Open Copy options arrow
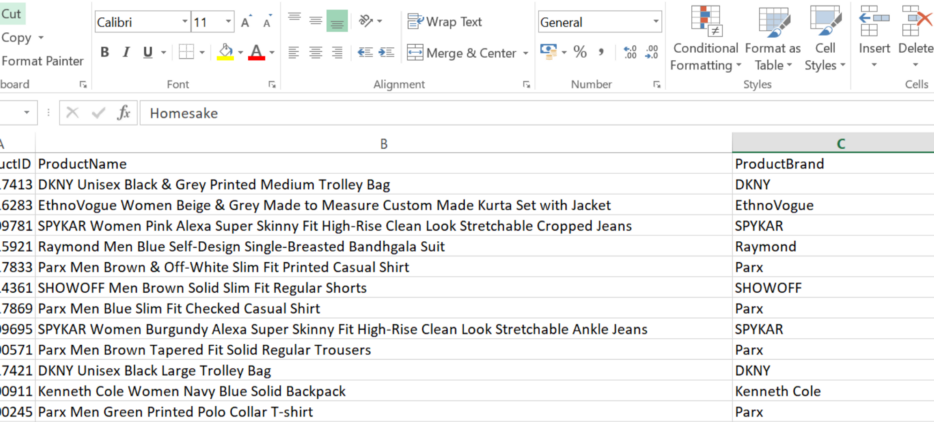This screenshot has height=422, width=934. (x=41, y=38)
